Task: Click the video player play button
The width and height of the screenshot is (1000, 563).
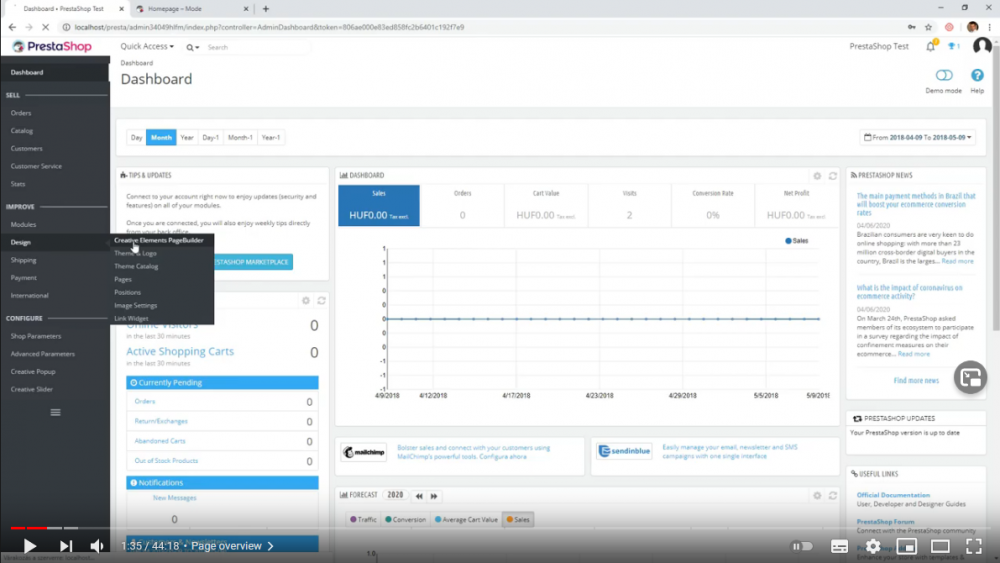Action: coord(29,546)
